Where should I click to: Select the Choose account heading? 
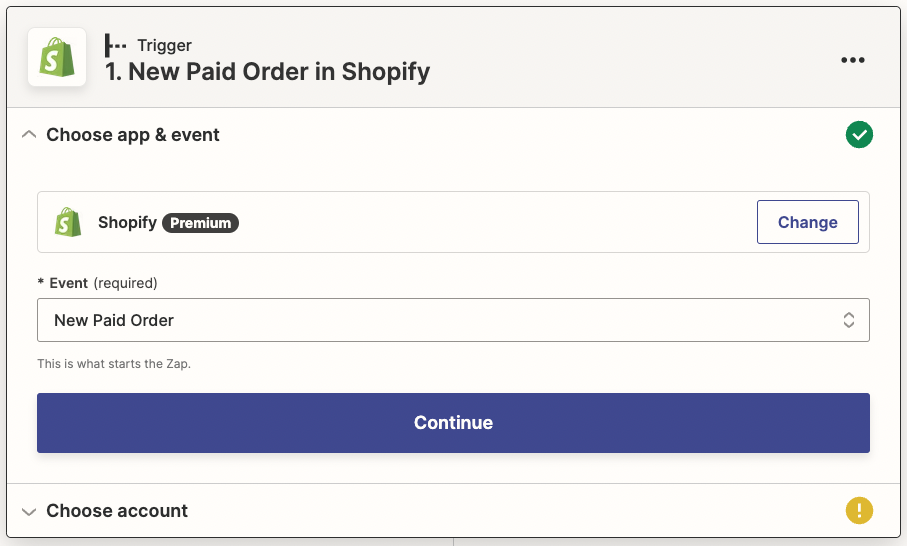117,511
